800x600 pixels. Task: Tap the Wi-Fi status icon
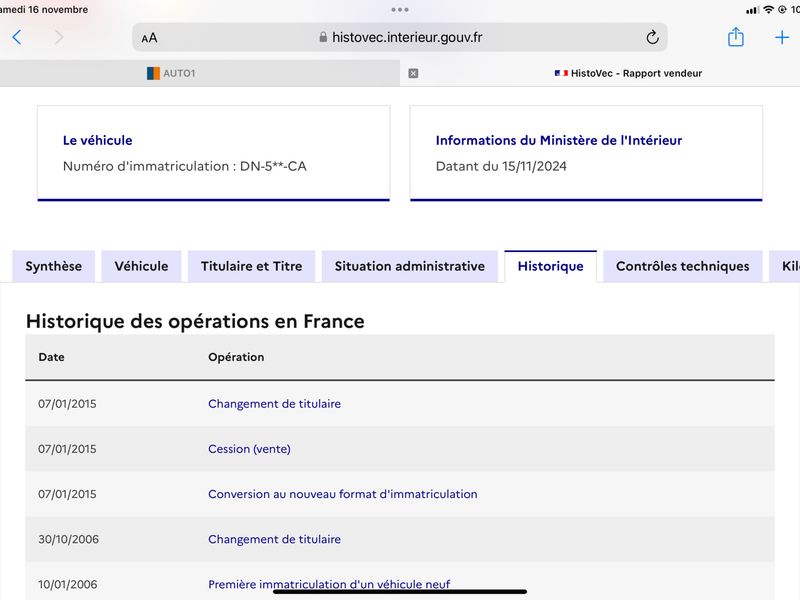768,10
